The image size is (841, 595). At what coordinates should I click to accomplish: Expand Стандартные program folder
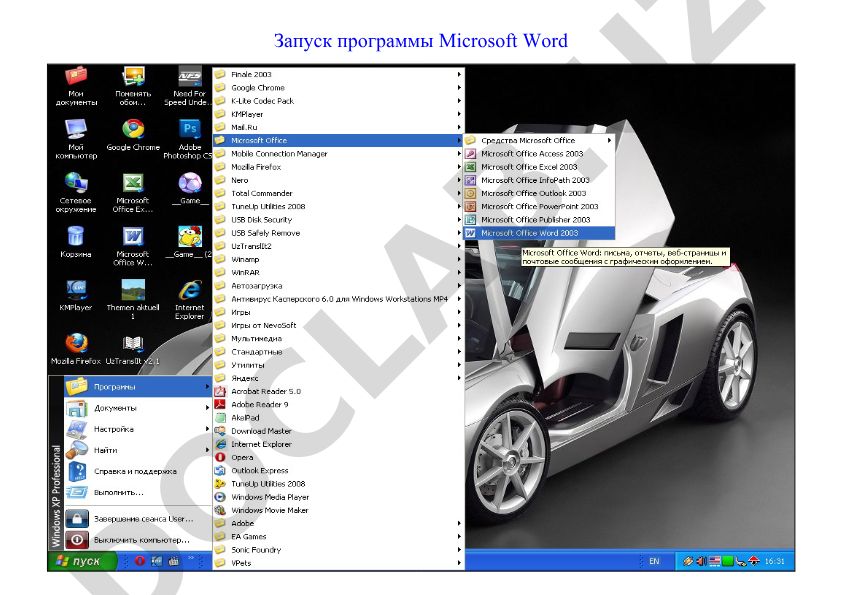pyautogui.click(x=338, y=352)
